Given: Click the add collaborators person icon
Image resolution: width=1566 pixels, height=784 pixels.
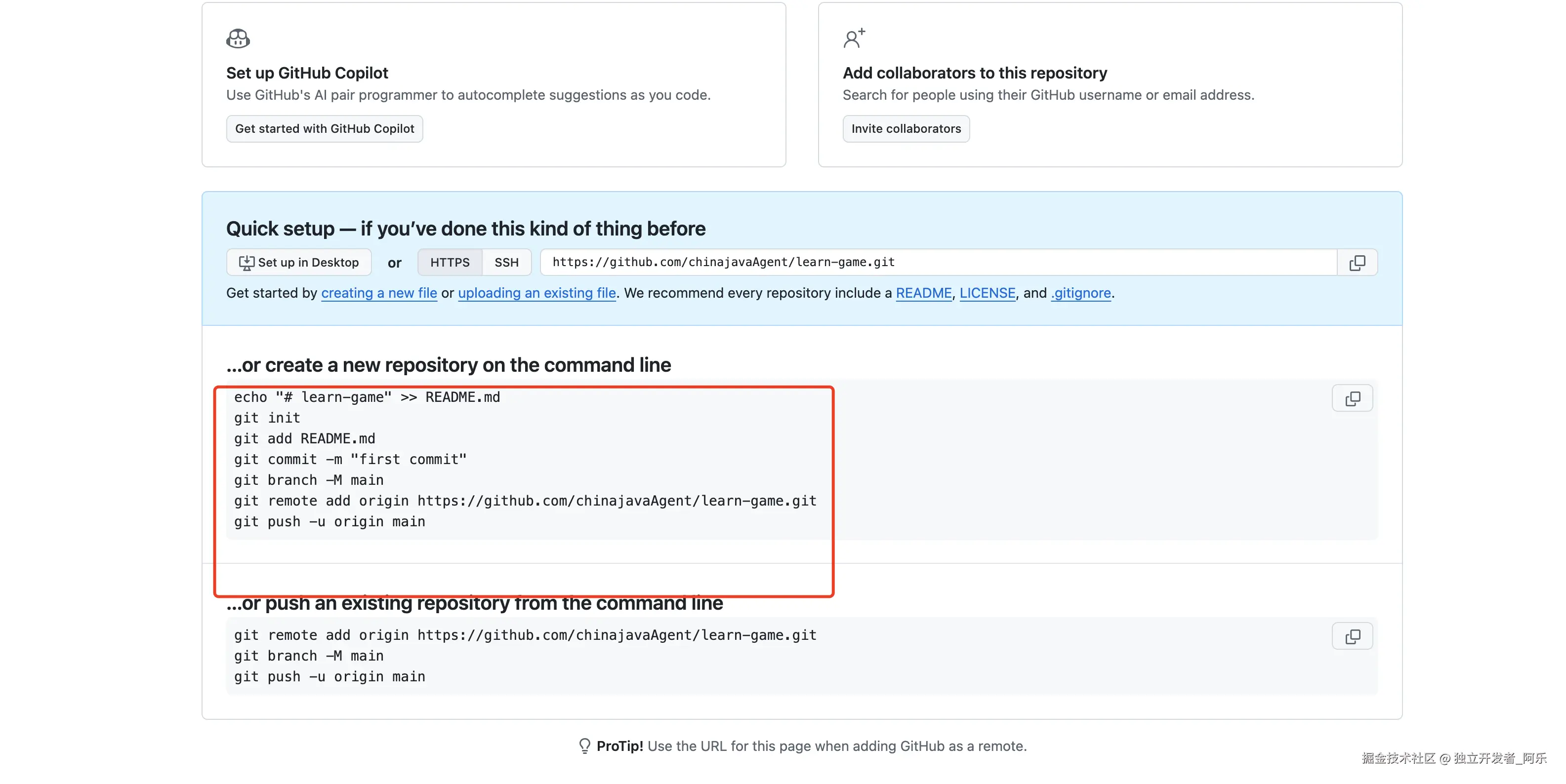Looking at the screenshot, I should pyautogui.click(x=854, y=39).
